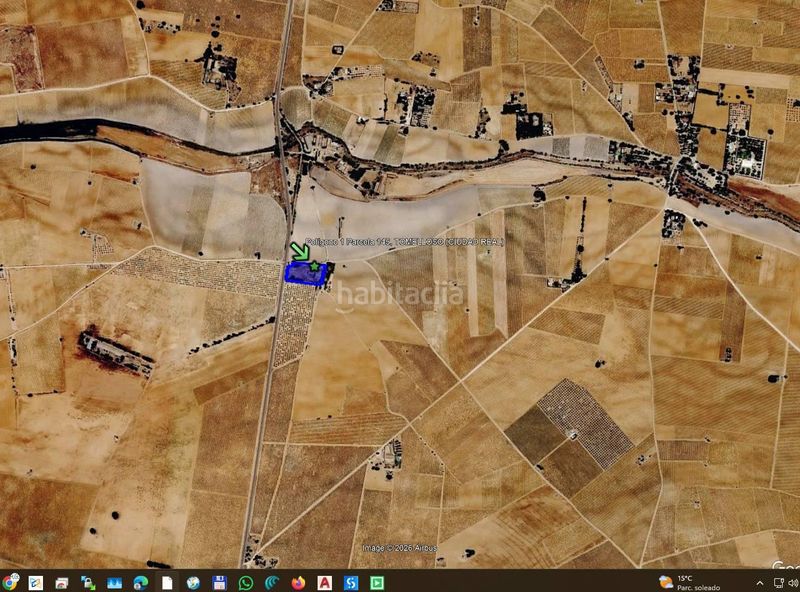800x592 pixels.
Task: Open the teal wave app taskbar icon
Action: coord(272,582)
